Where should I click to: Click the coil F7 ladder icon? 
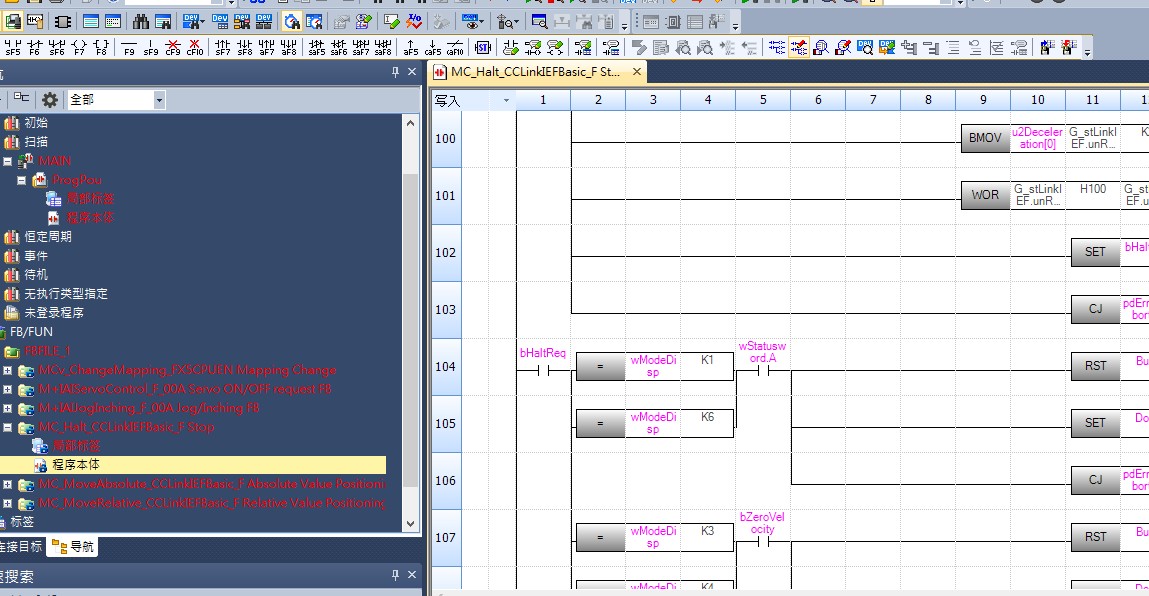click(x=78, y=47)
